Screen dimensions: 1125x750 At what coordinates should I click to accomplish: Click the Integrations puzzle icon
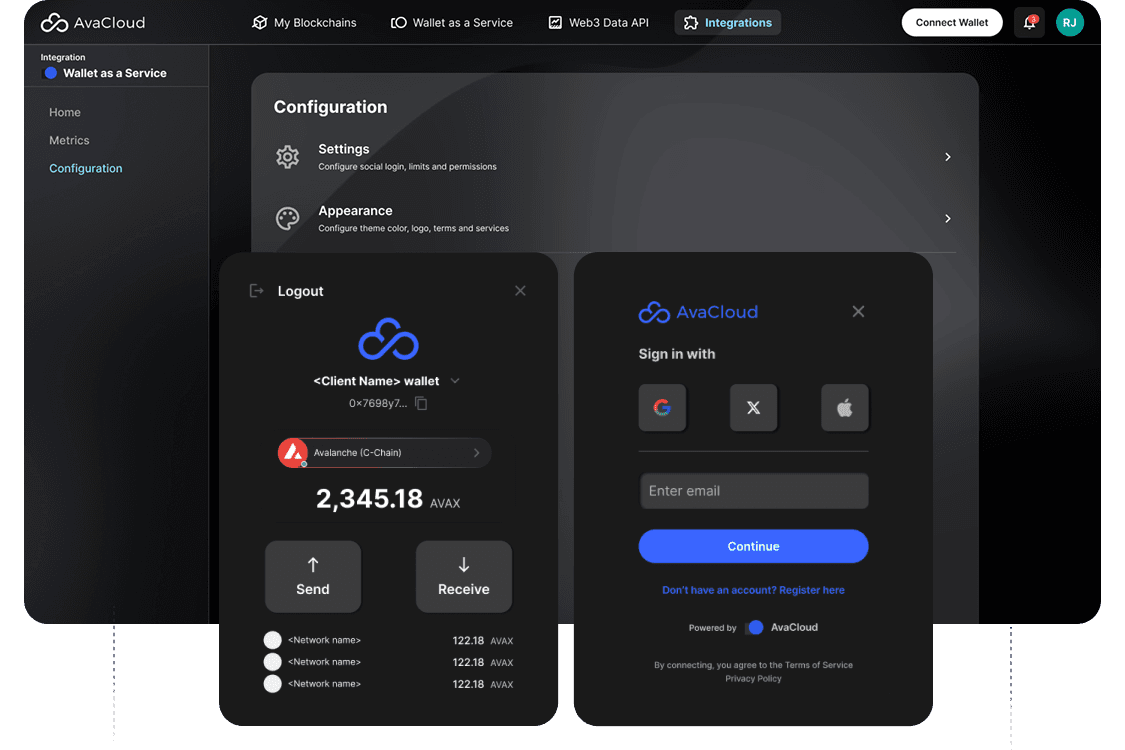pos(690,23)
